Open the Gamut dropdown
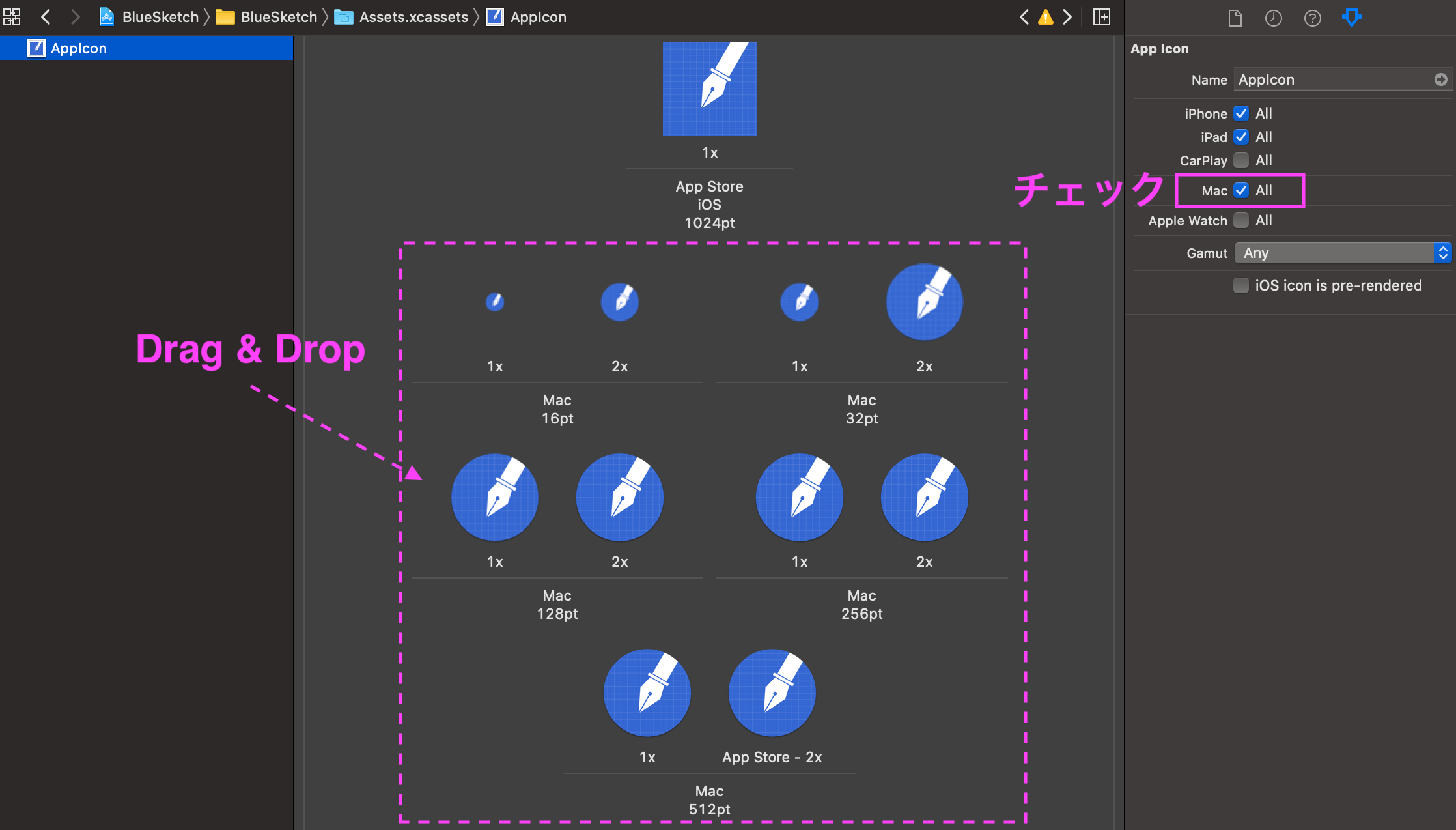This screenshot has width=1456, height=830. pyautogui.click(x=1343, y=253)
